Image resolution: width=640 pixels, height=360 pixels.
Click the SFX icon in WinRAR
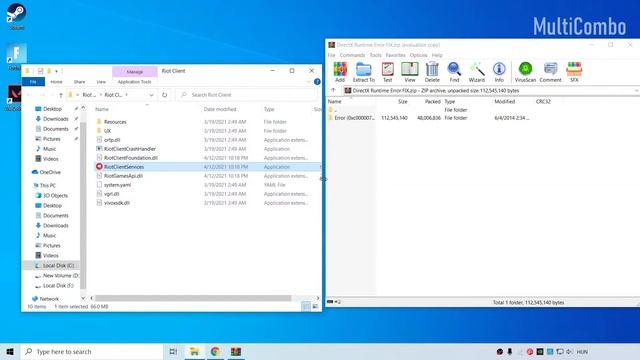pyautogui.click(x=574, y=72)
